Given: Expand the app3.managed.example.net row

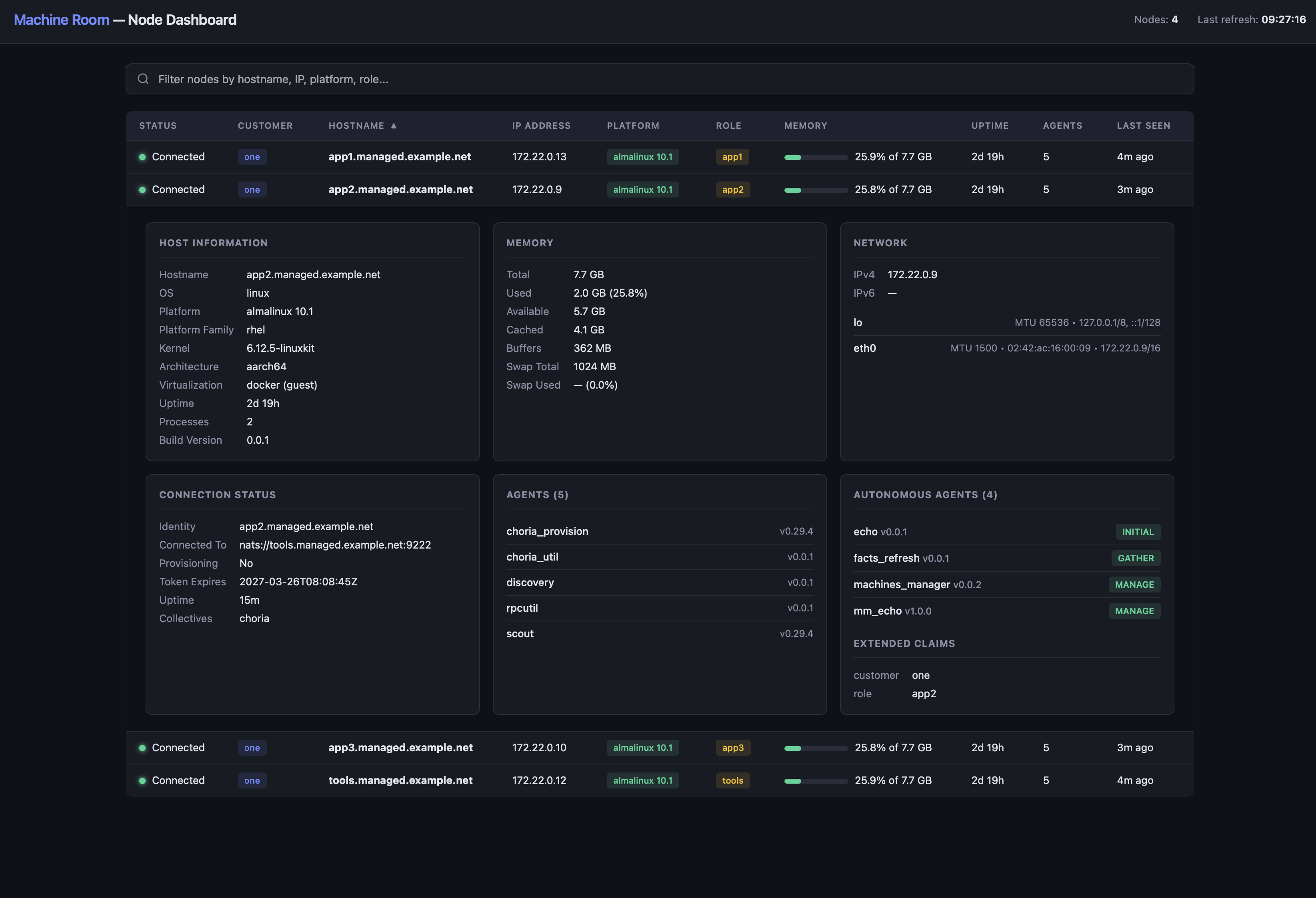Looking at the screenshot, I should 400,748.
